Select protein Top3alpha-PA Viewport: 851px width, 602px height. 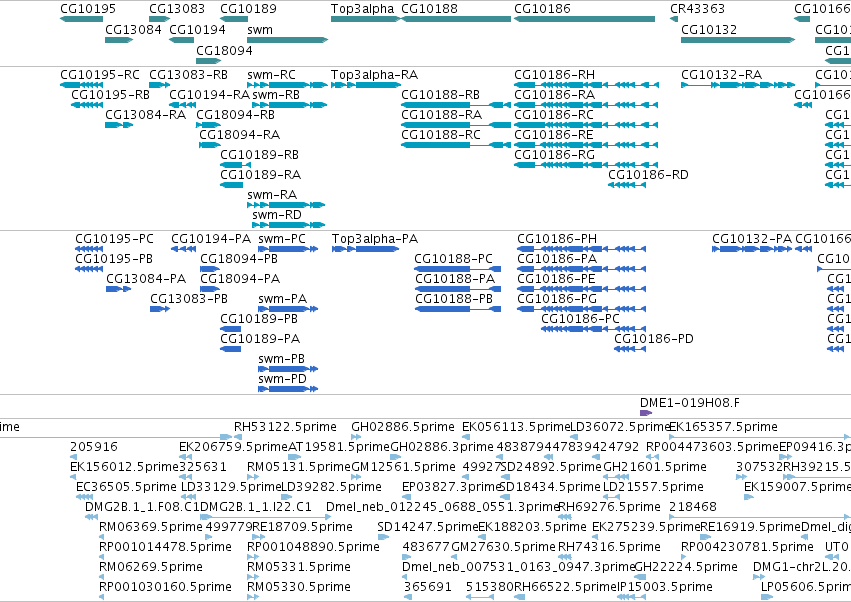(366, 249)
